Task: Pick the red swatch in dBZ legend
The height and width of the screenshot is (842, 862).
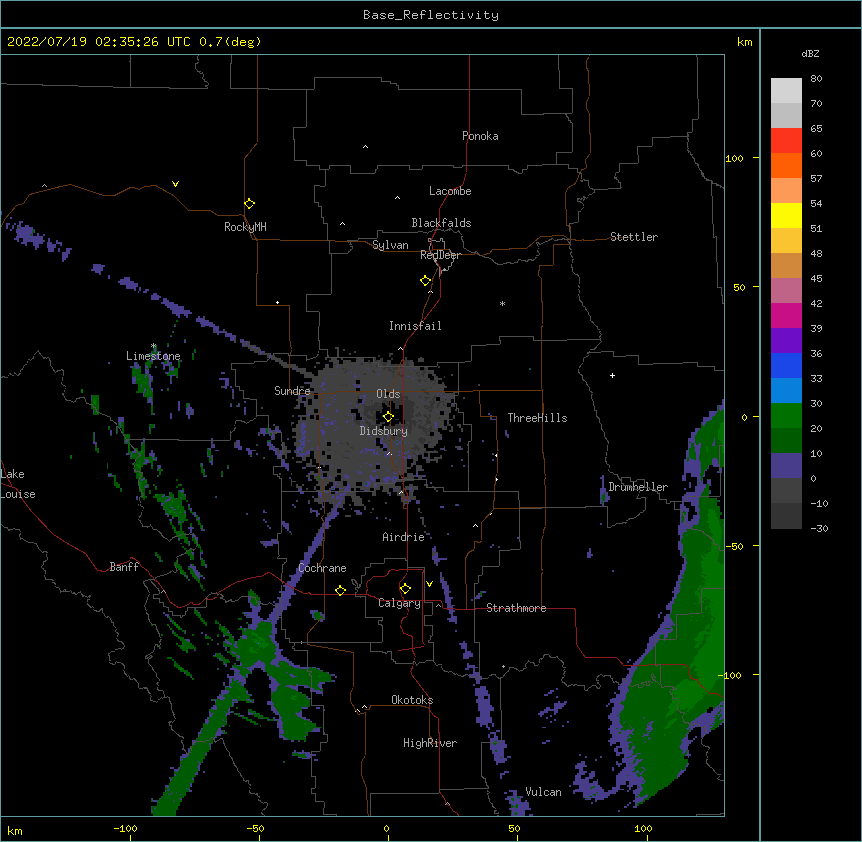Action: click(786, 140)
